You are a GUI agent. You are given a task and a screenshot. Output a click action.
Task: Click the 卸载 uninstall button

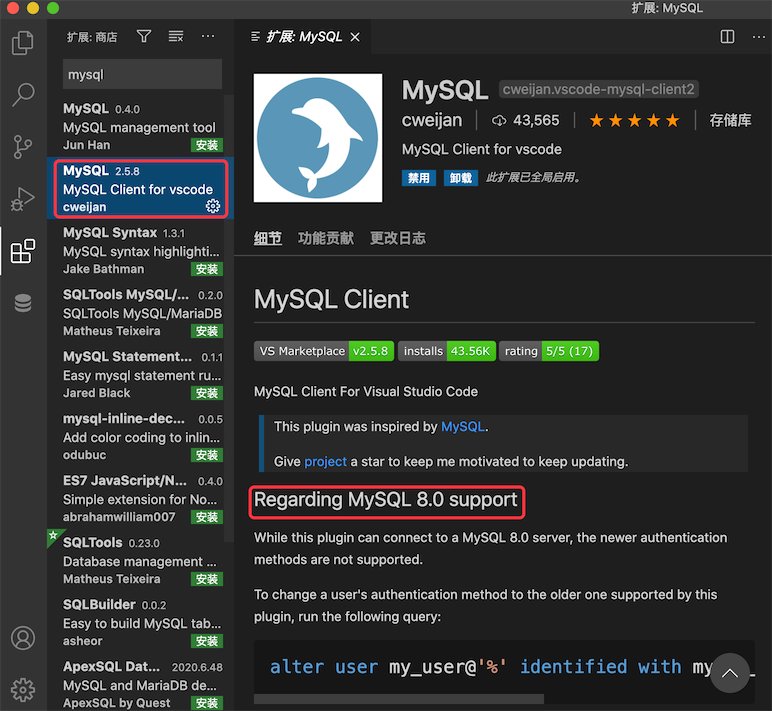click(x=460, y=177)
